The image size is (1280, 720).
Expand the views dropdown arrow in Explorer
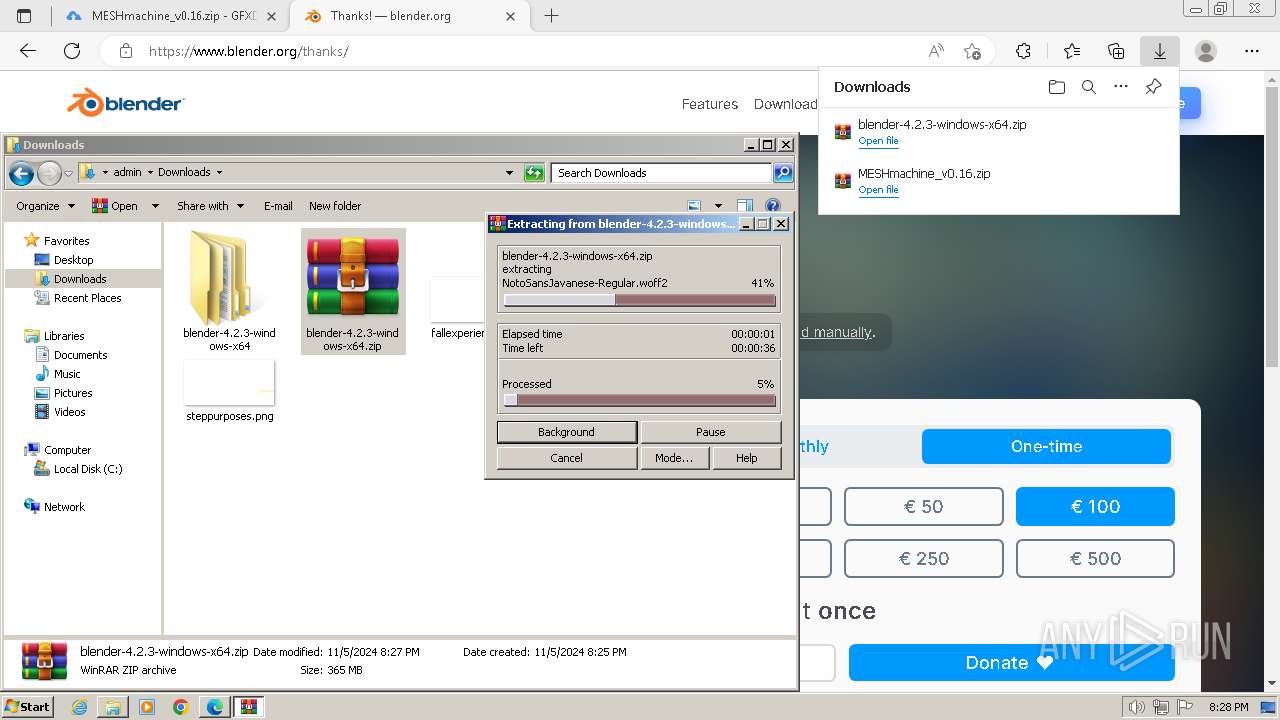(718, 206)
